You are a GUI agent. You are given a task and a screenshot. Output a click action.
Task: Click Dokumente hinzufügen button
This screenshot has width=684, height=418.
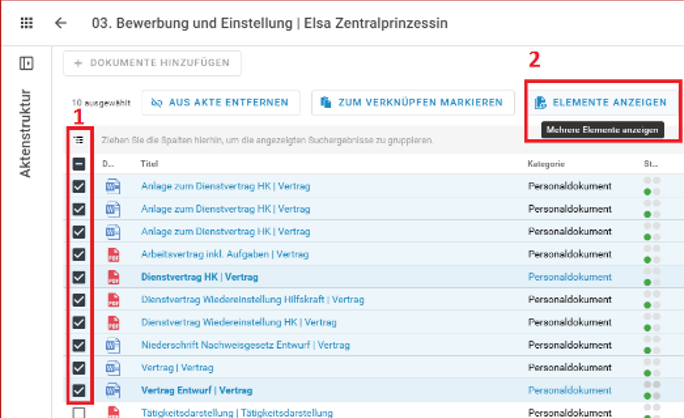[x=152, y=63]
